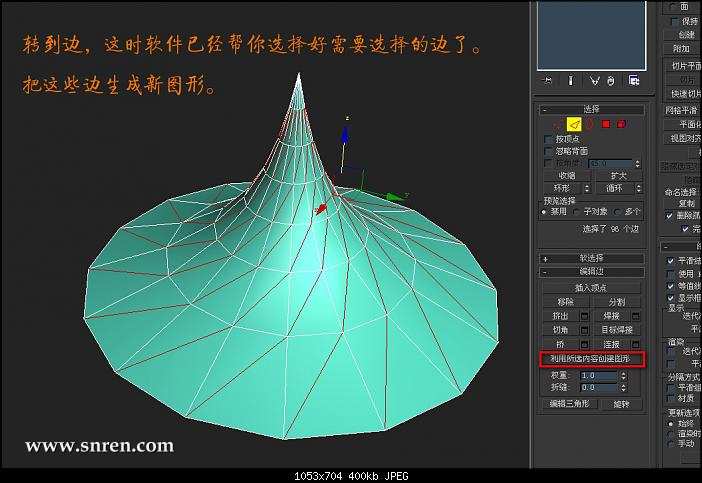
Task: Click the 权重 value spinner arrows
Action: tap(623, 376)
